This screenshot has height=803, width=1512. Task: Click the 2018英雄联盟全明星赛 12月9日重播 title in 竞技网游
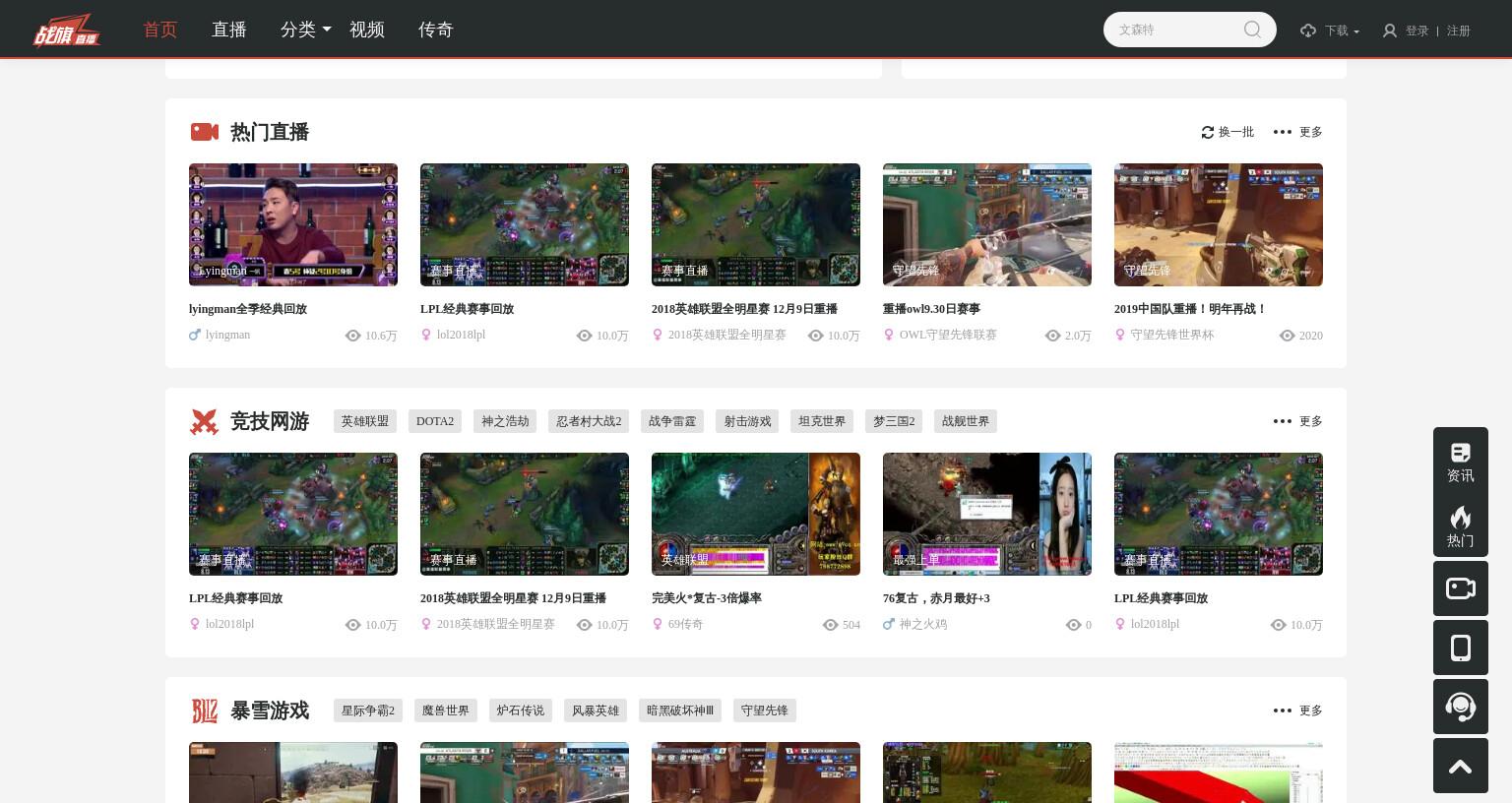(x=513, y=598)
